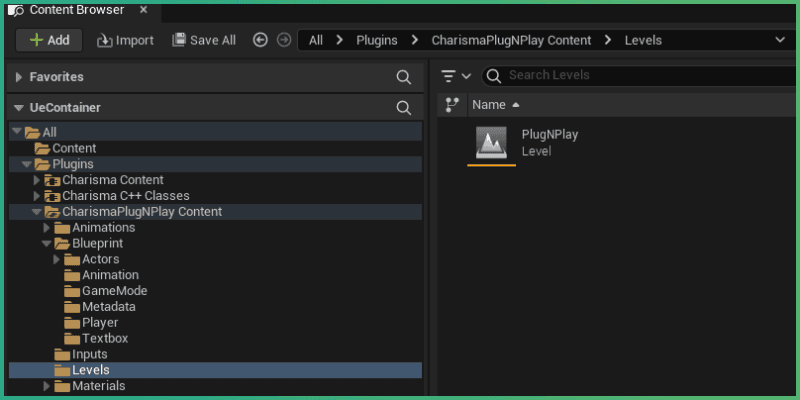Expand the Favorites section

click(19, 78)
